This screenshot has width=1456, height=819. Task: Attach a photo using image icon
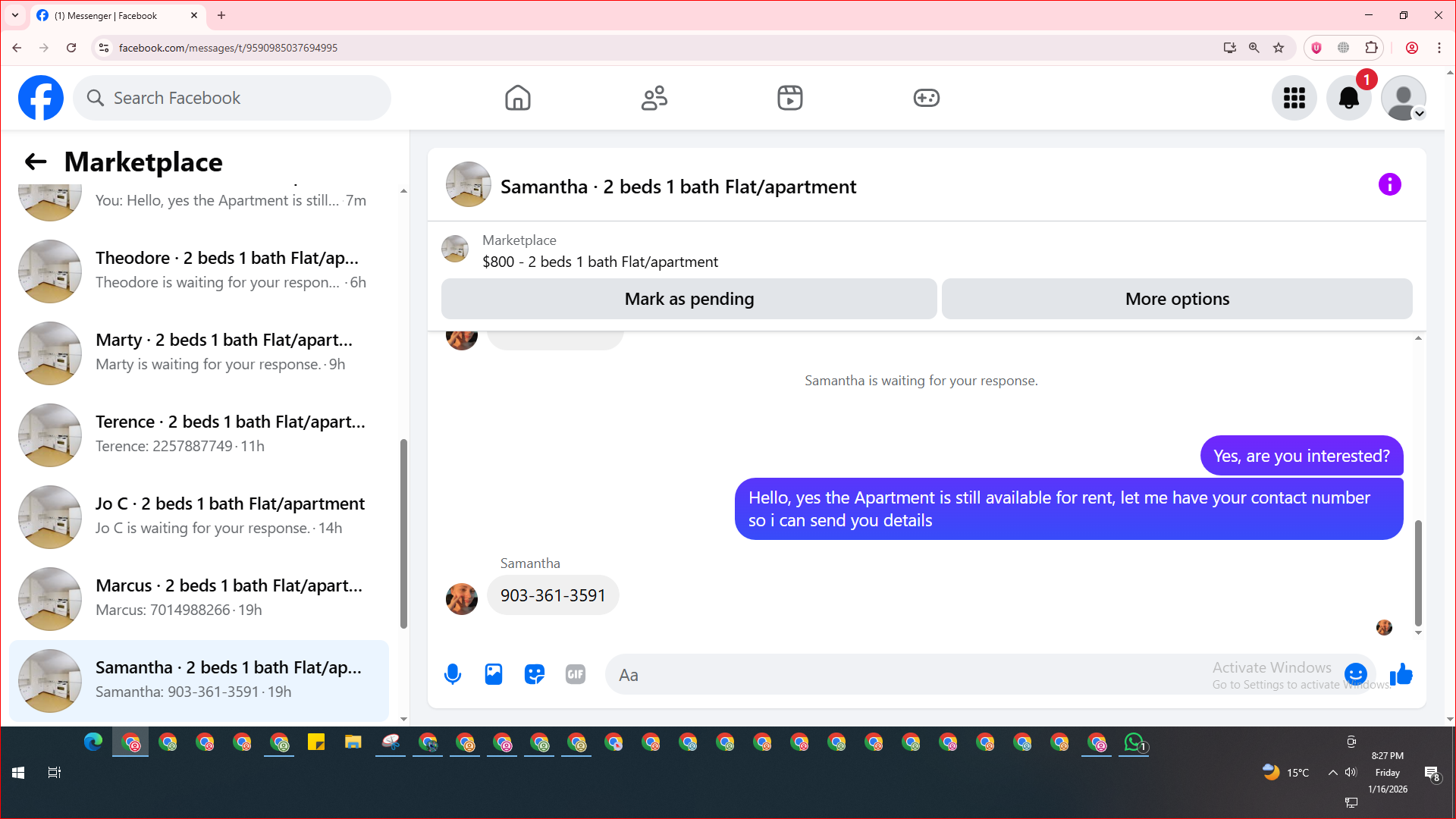coord(494,674)
